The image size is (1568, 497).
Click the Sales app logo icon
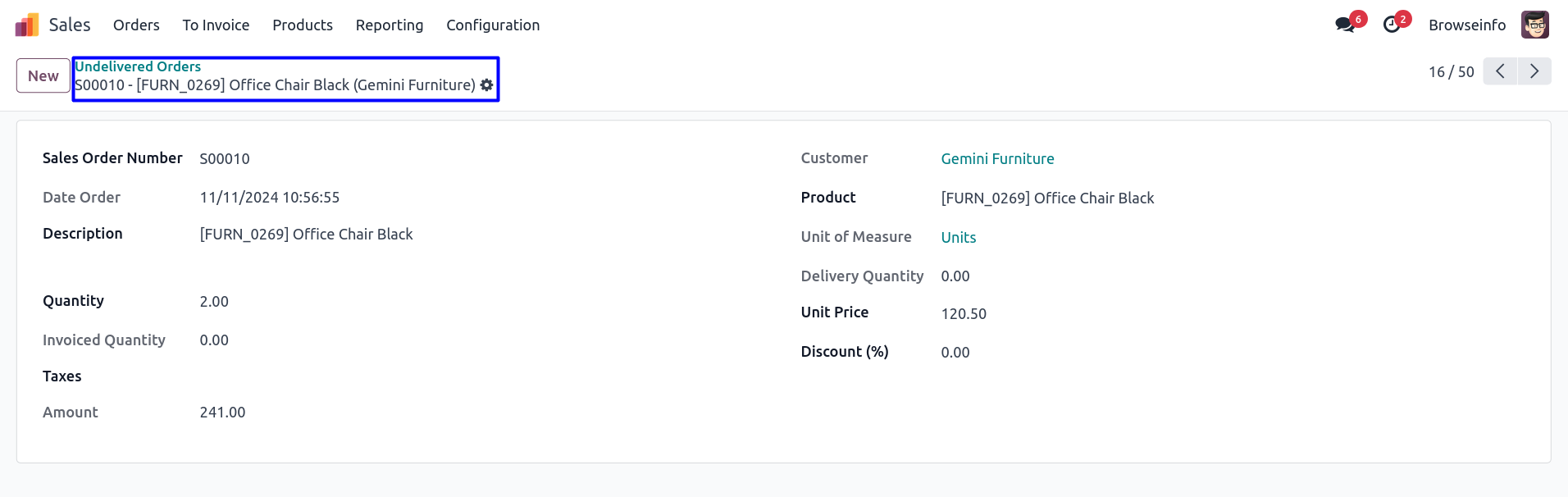point(27,25)
